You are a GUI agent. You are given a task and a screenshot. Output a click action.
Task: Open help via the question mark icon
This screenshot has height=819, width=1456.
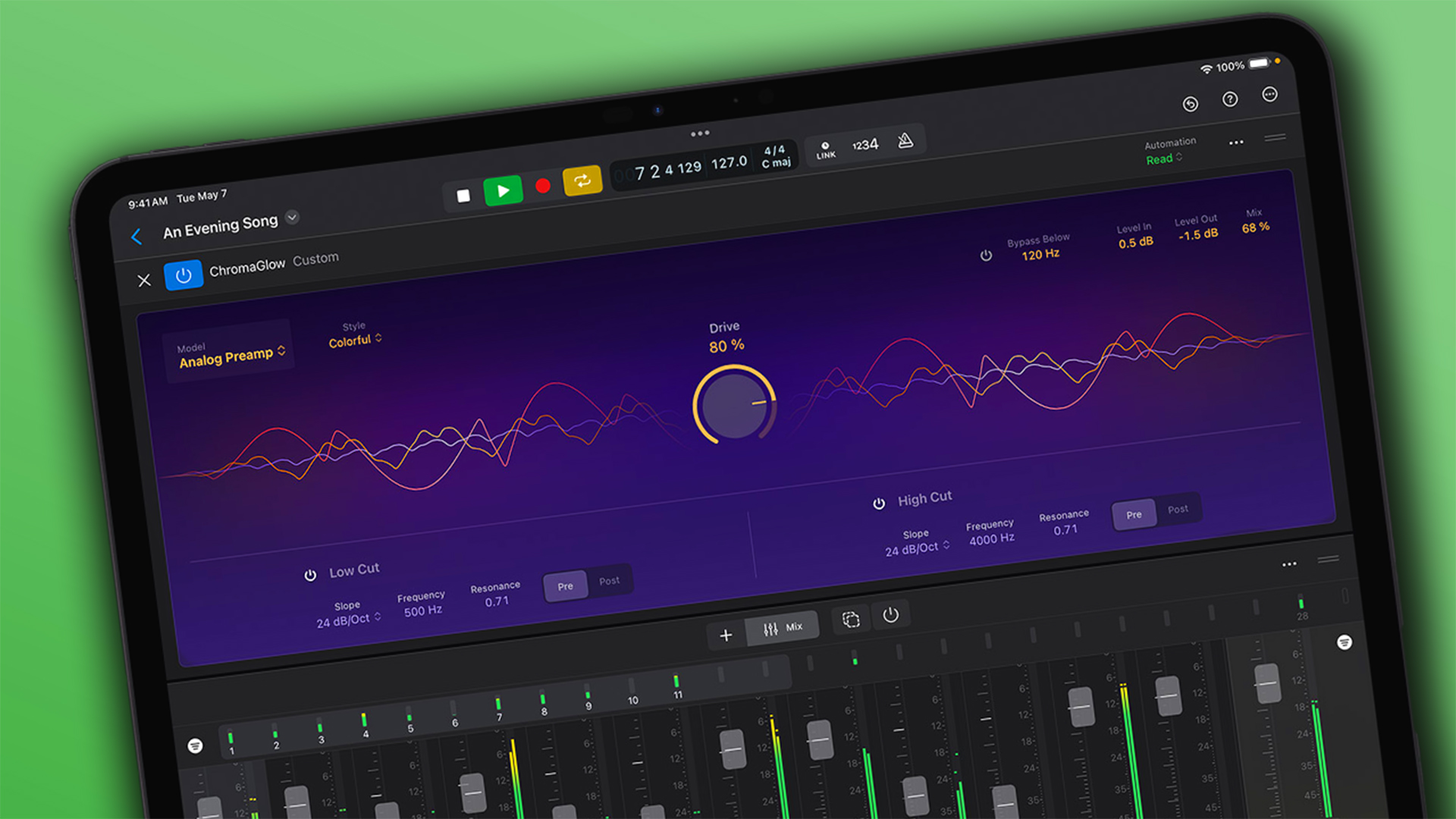click(1230, 99)
